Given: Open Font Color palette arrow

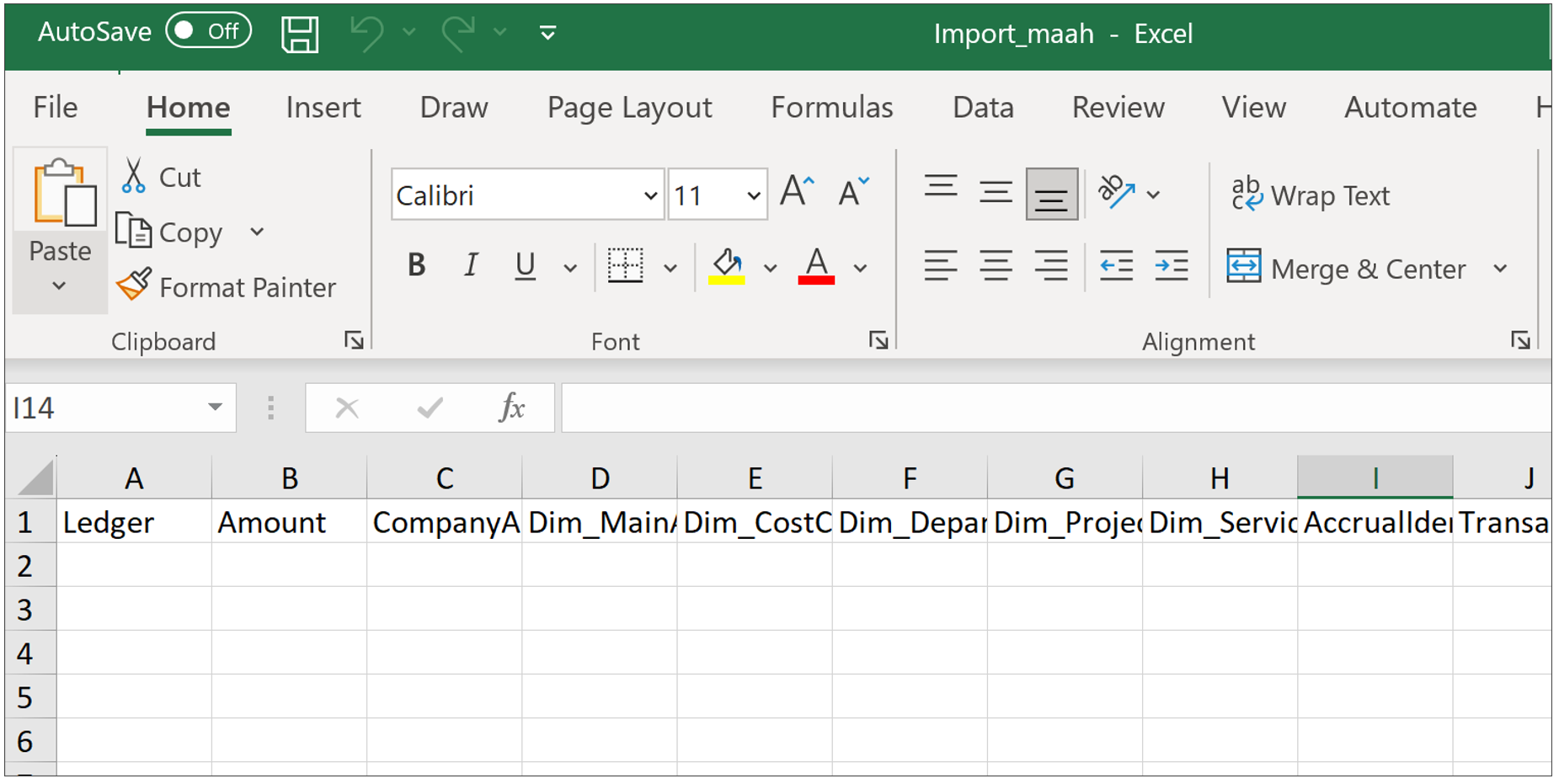Looking at the screenshot, I should pyautogui.click(x=860, y=269).
